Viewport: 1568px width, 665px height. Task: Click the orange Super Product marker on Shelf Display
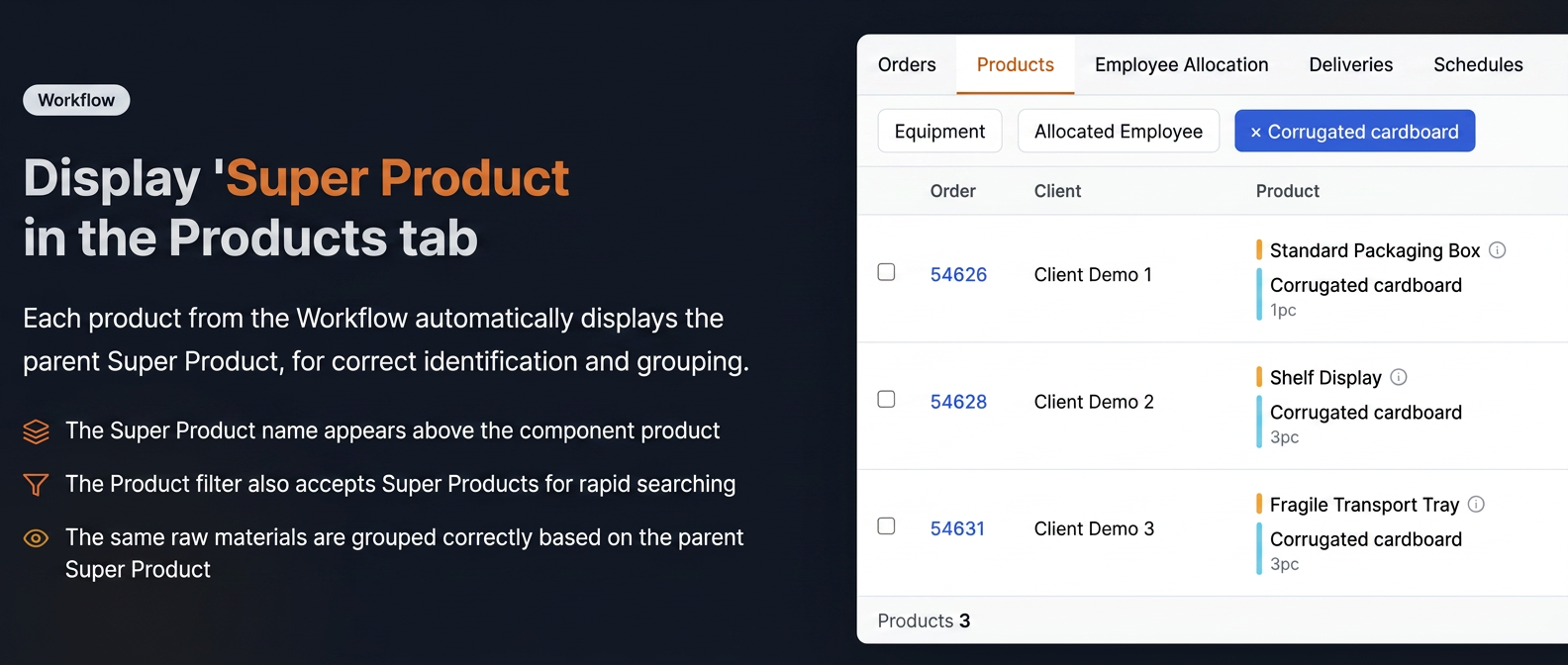(x=1259, y=377)
